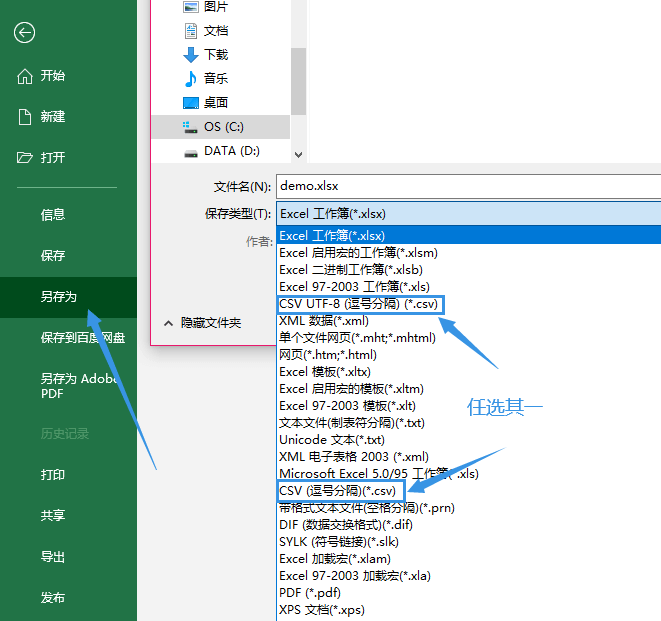Open the 发布 page
This screenshot has height=621, width=661.
click(53, 597)
